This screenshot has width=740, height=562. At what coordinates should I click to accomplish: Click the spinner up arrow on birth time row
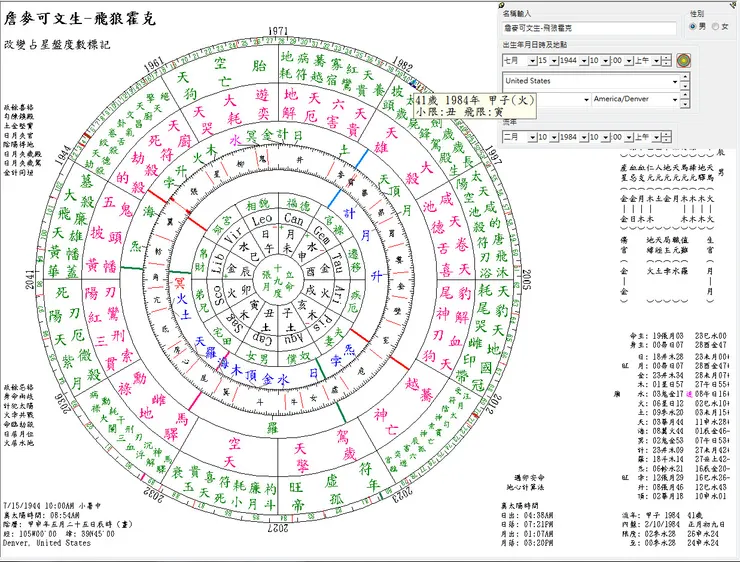[x=666, y=58]
